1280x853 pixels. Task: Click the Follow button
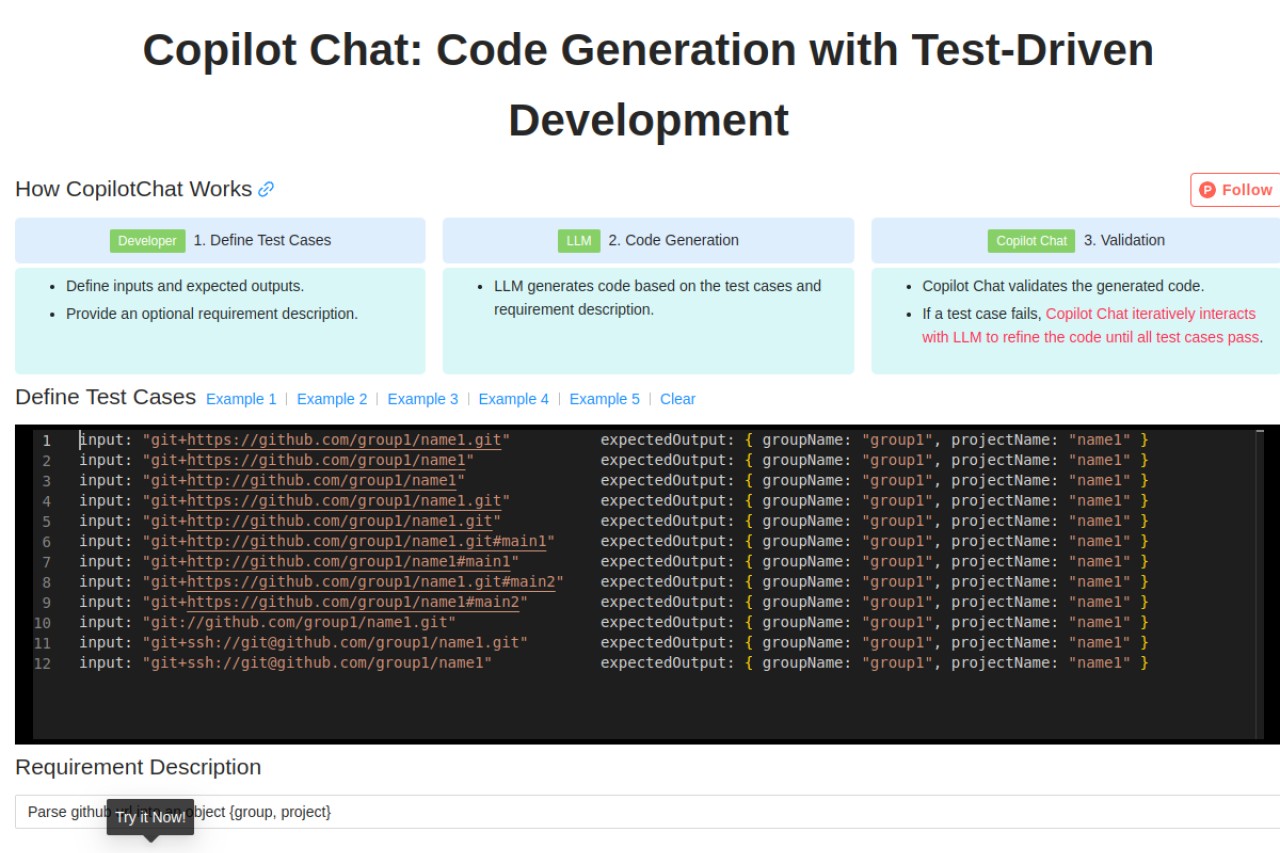(x=1235, y=189)
